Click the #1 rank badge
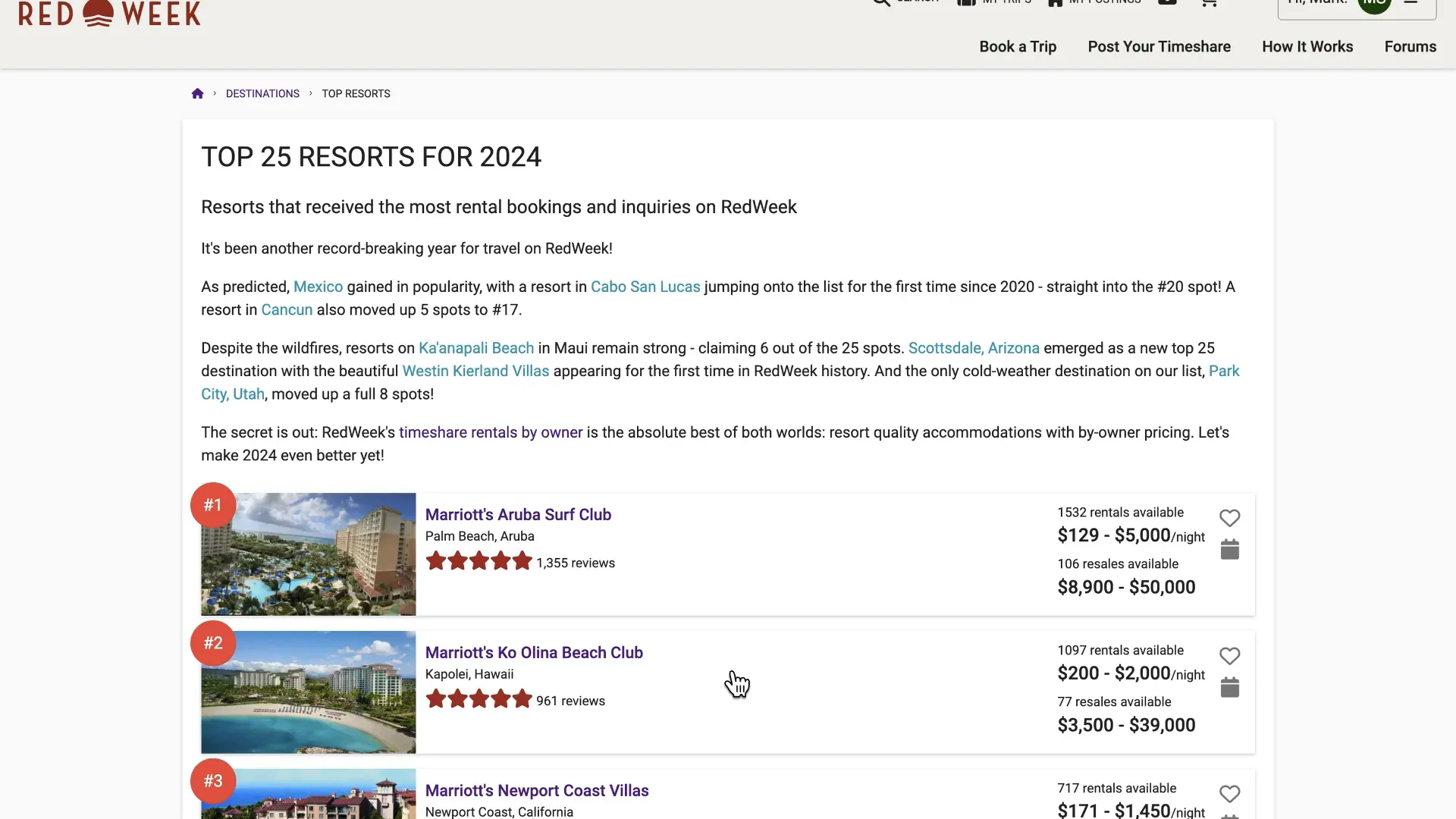Screen dimensions: 1456x819 coord(213,505)
